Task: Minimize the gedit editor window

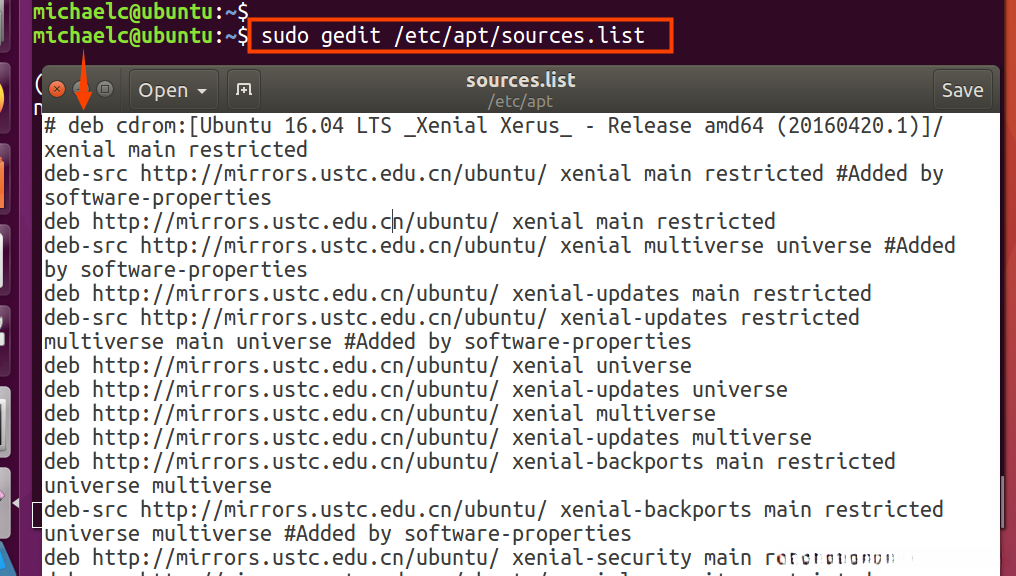Action: (x=81, y=90)
